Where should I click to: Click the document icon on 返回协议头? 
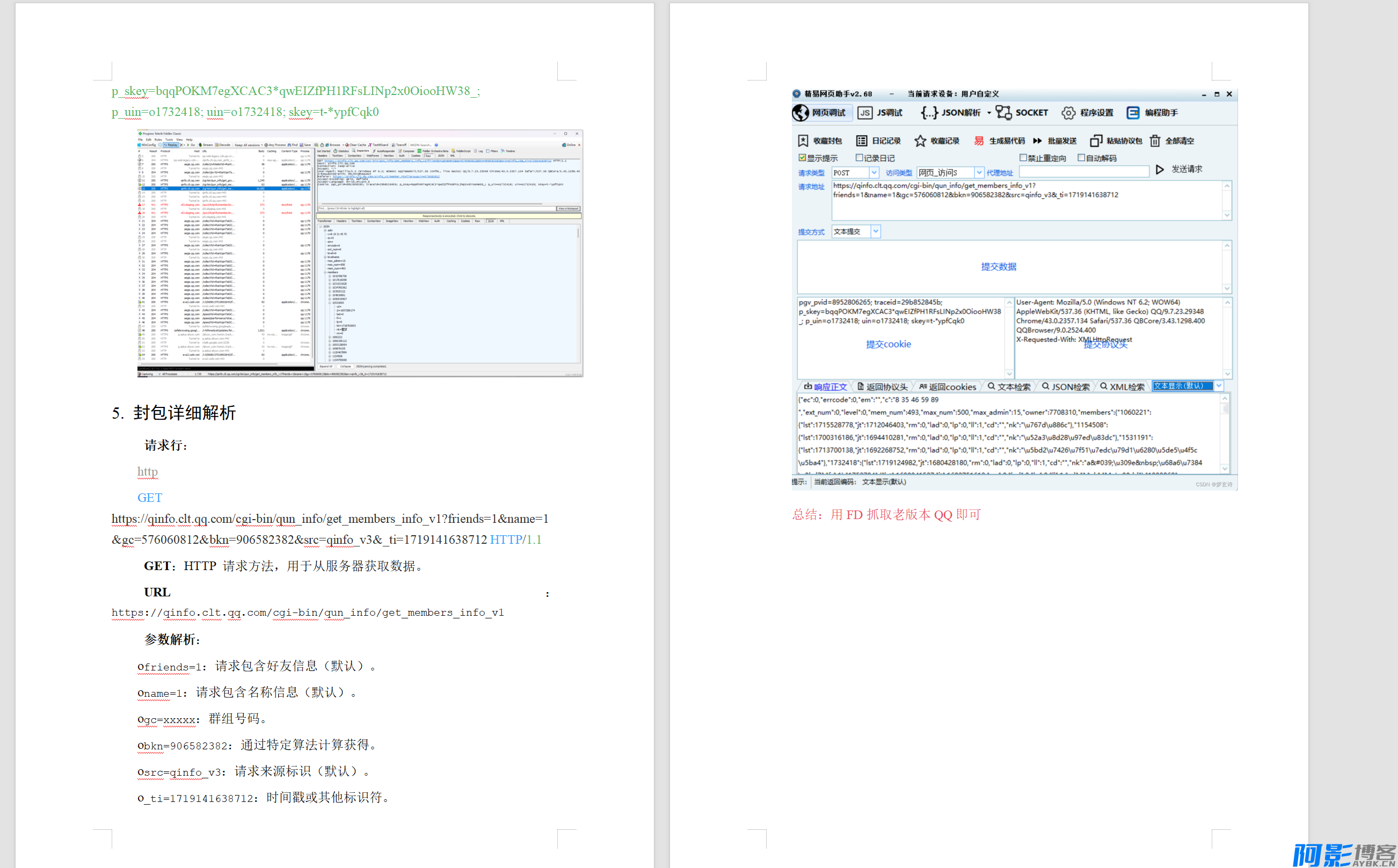coord(861,386)
